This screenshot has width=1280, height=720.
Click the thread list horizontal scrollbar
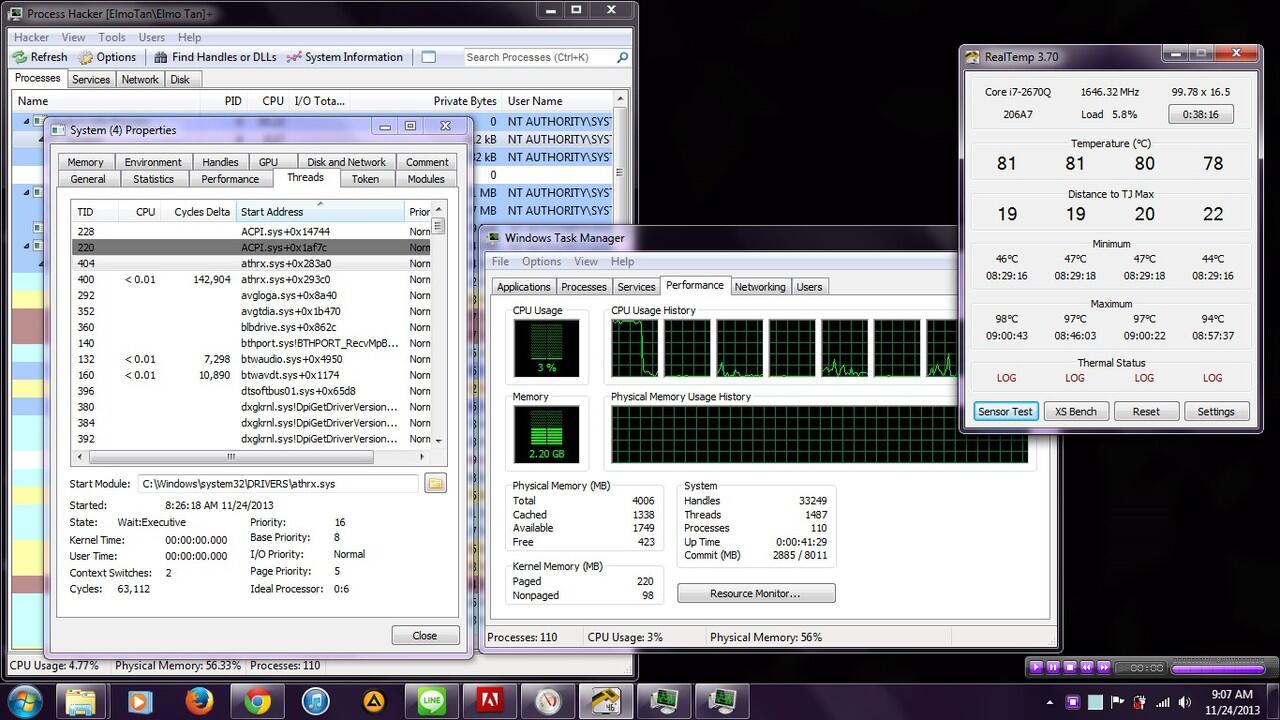pyautogui.click(x=252, y=456)
